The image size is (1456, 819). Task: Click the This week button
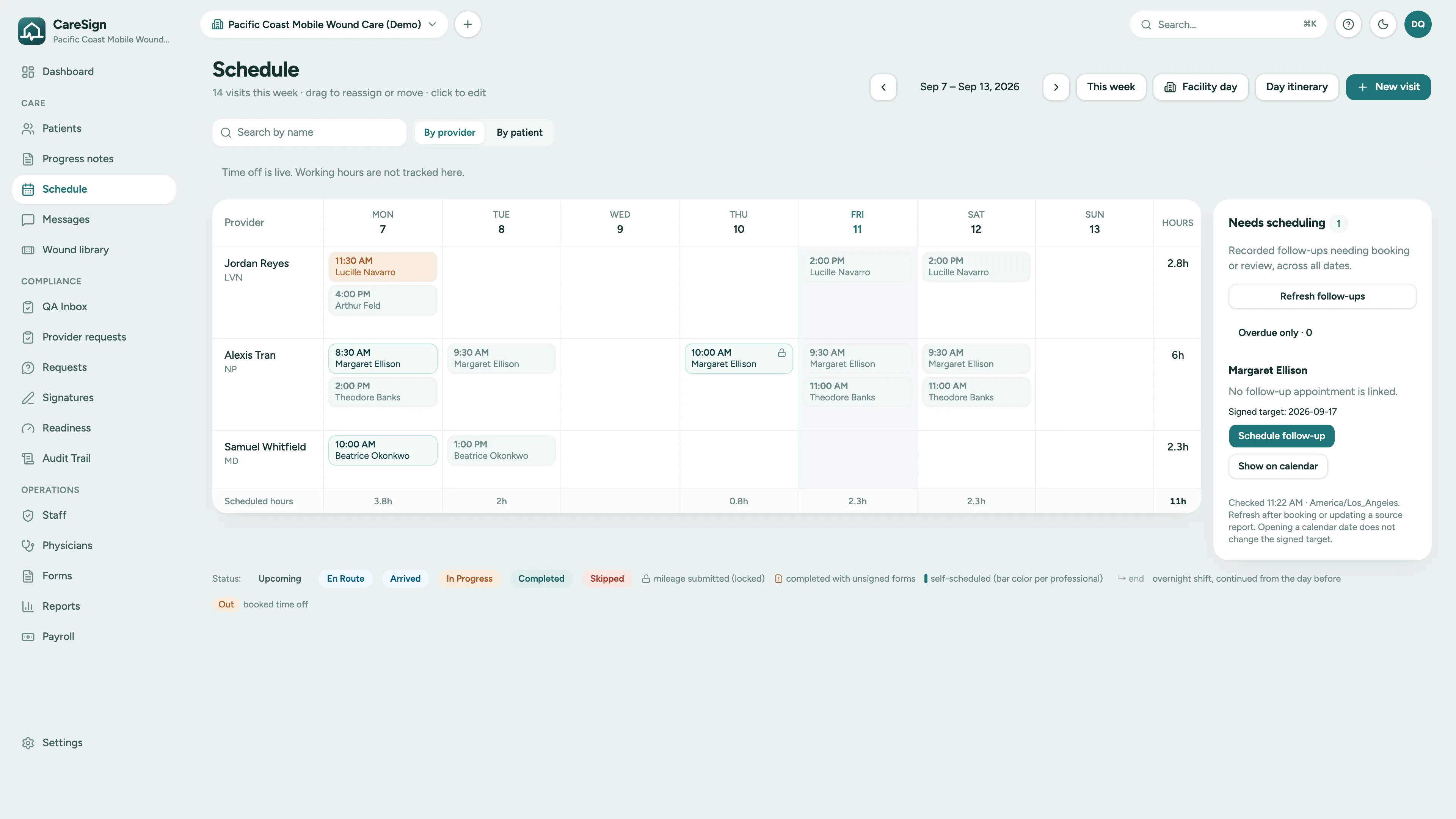(x=1111, y=87)
